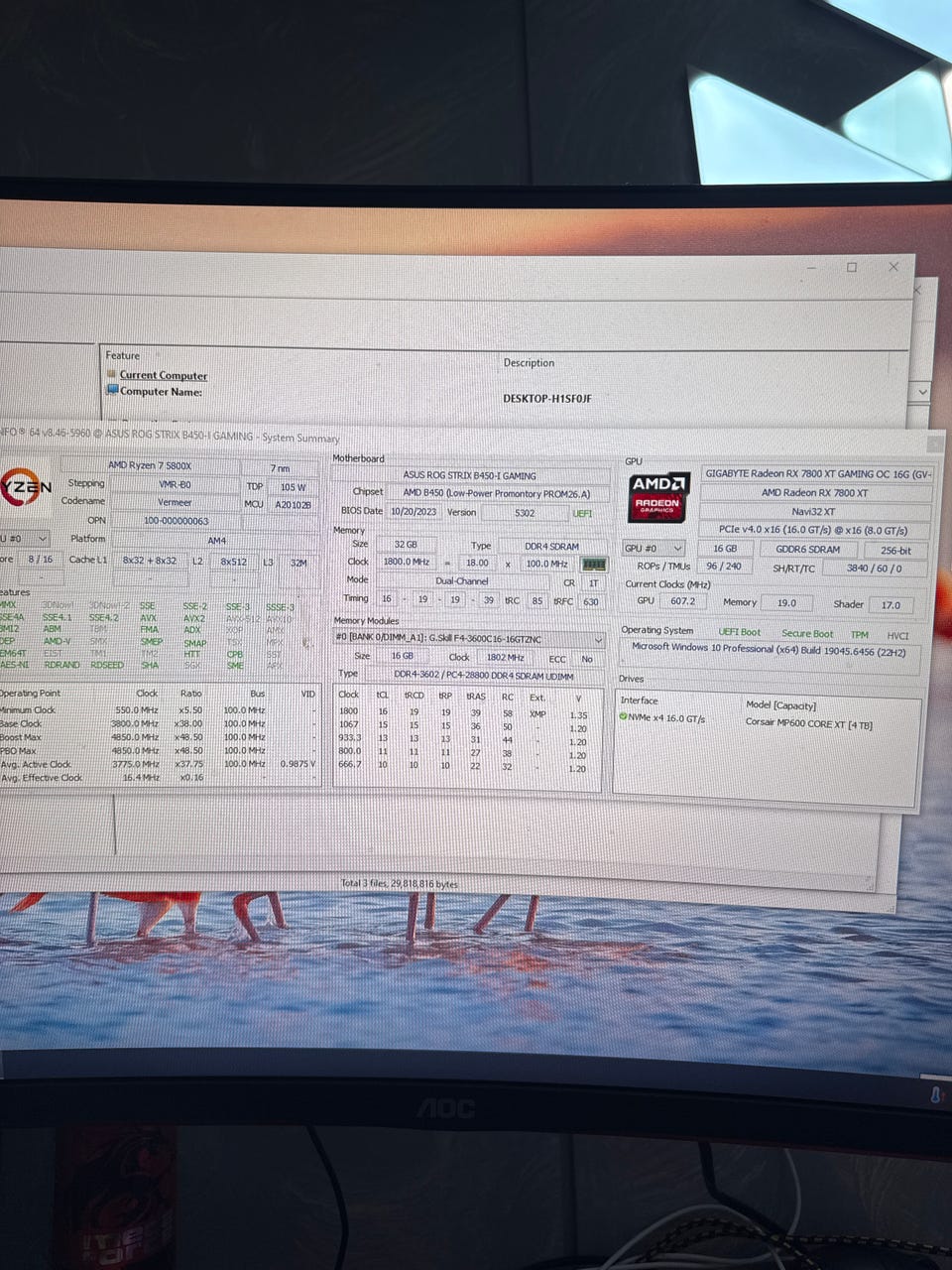Select the DESKTOP-H1SF0JF computer name
Screen dimensions: 952x1270
click(547, 398)
